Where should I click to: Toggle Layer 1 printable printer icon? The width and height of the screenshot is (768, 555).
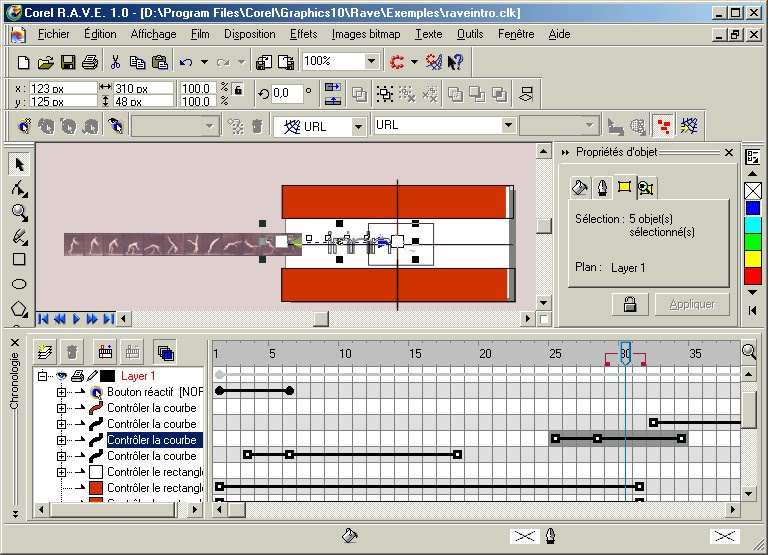(x=77, y=376)
